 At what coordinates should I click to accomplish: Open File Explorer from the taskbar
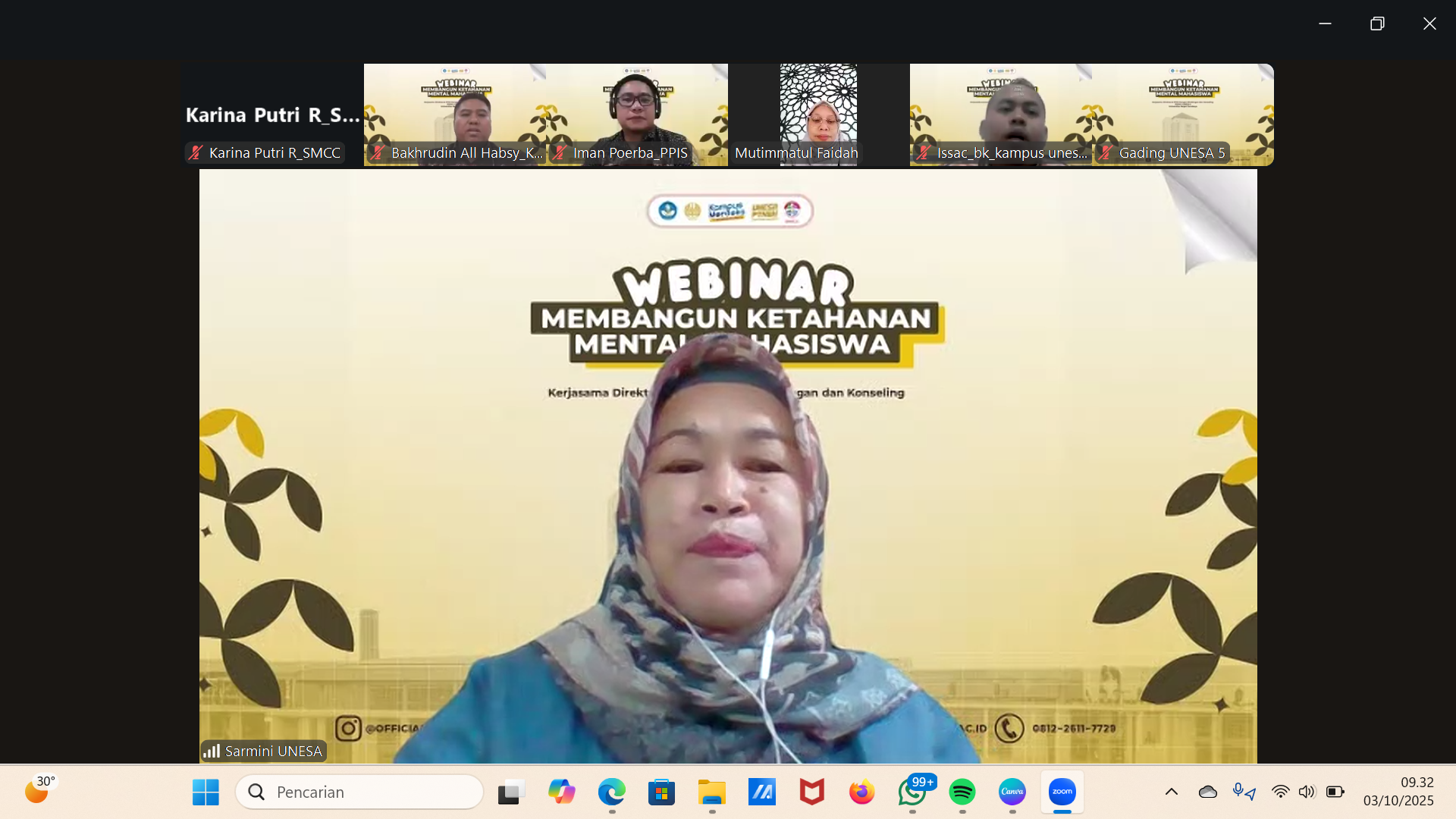[x=711, y=792]
